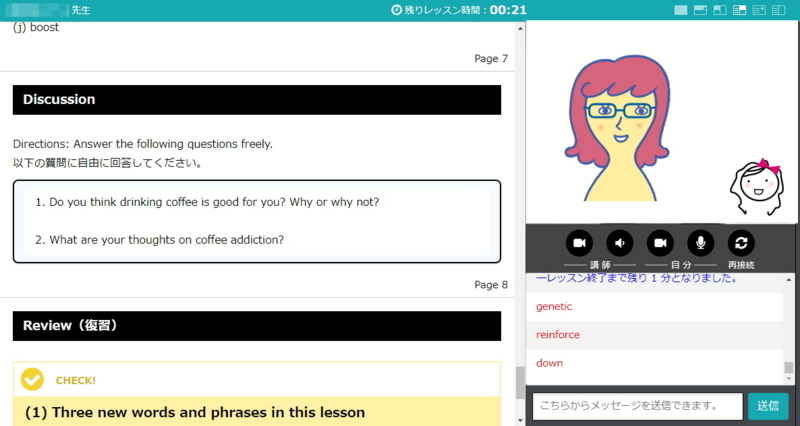Click the Discussion section header
This screenshot has height=426, width=800.
(257, 99)
